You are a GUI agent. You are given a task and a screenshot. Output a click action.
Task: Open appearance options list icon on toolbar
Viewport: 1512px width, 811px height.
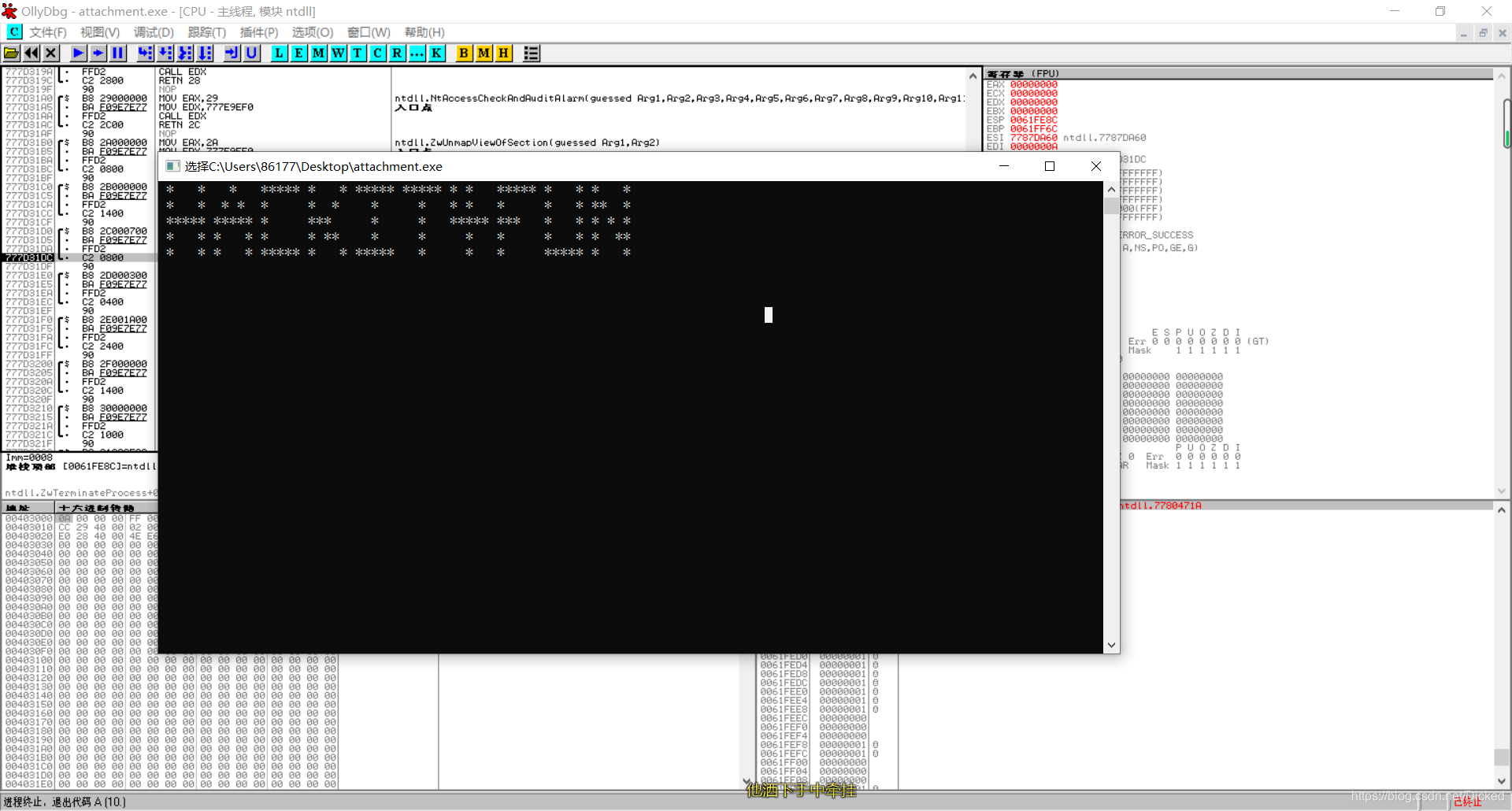click(532, 53)
